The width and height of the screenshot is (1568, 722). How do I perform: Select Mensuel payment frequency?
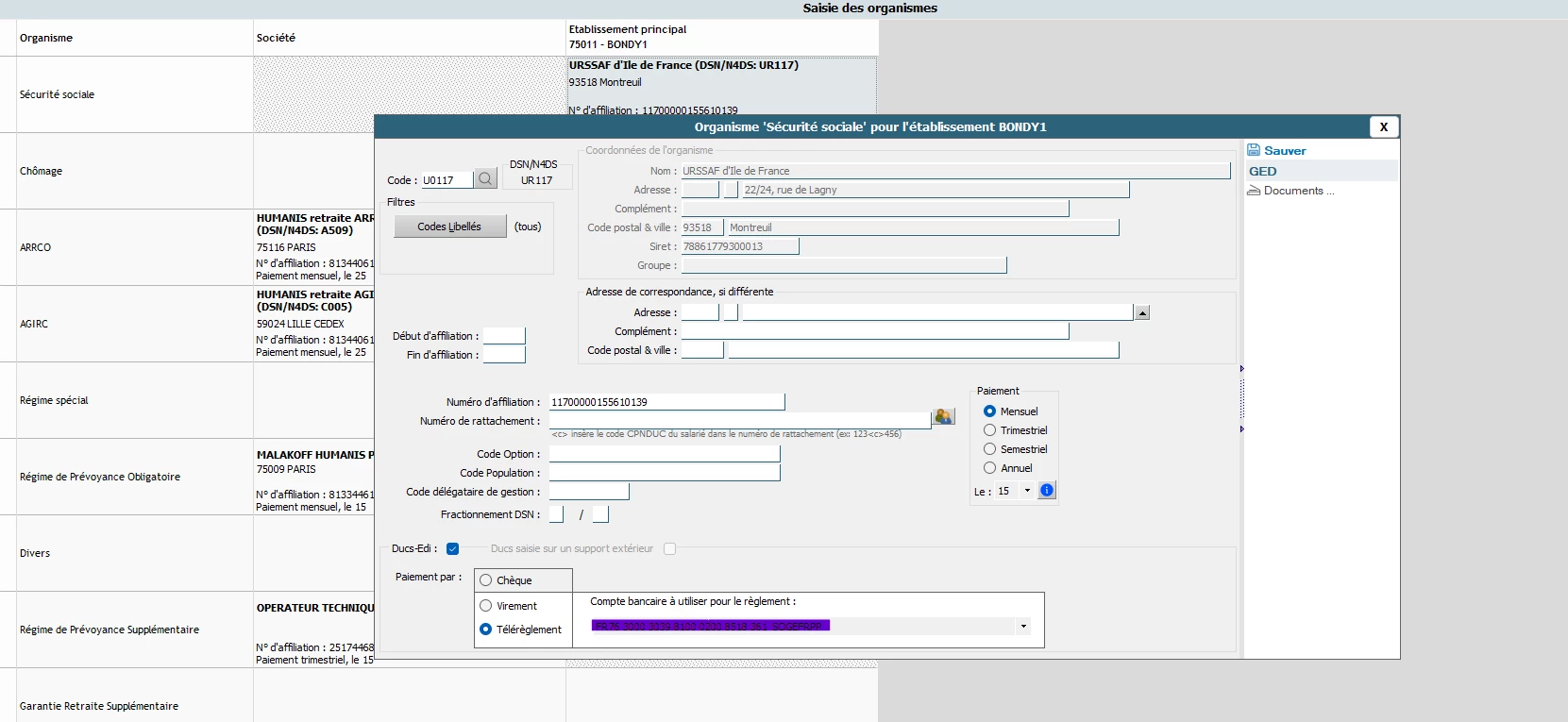pyautogui.click(x=989, y=411)
